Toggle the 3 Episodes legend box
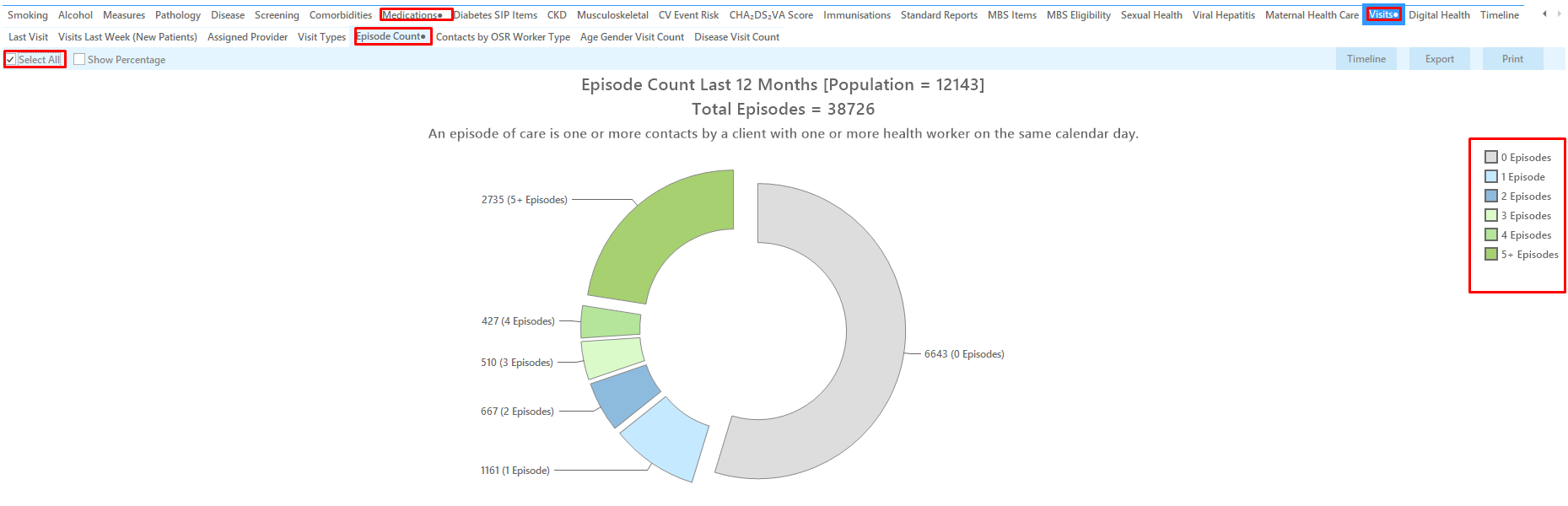The height and width of the screenshot is (506, 1568). (x=1491, y=215)
